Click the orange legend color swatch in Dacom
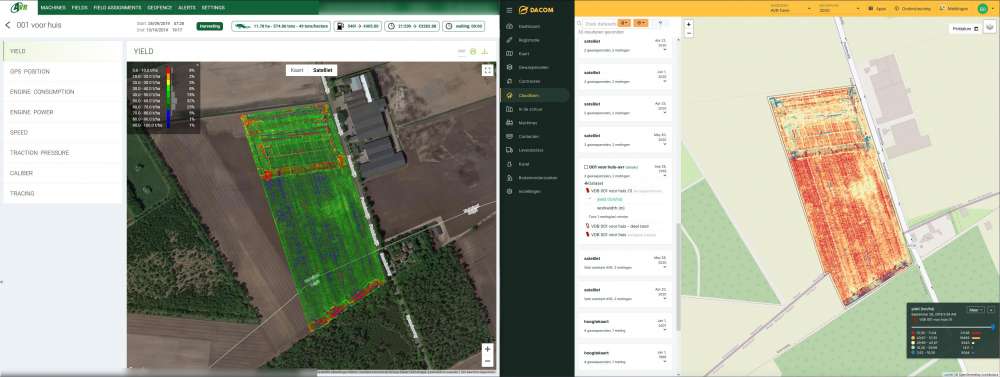Screen dimensions: 1000x377 pos(913,337)
